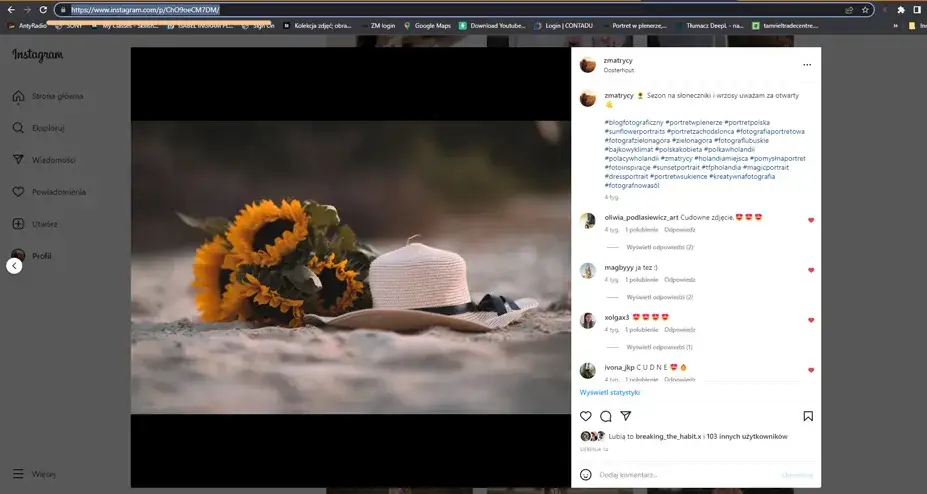The width and height of the screenshot is (927, 494).
Task: View 103 innych użytkowników likes list
Action: [x=747, y=437]
